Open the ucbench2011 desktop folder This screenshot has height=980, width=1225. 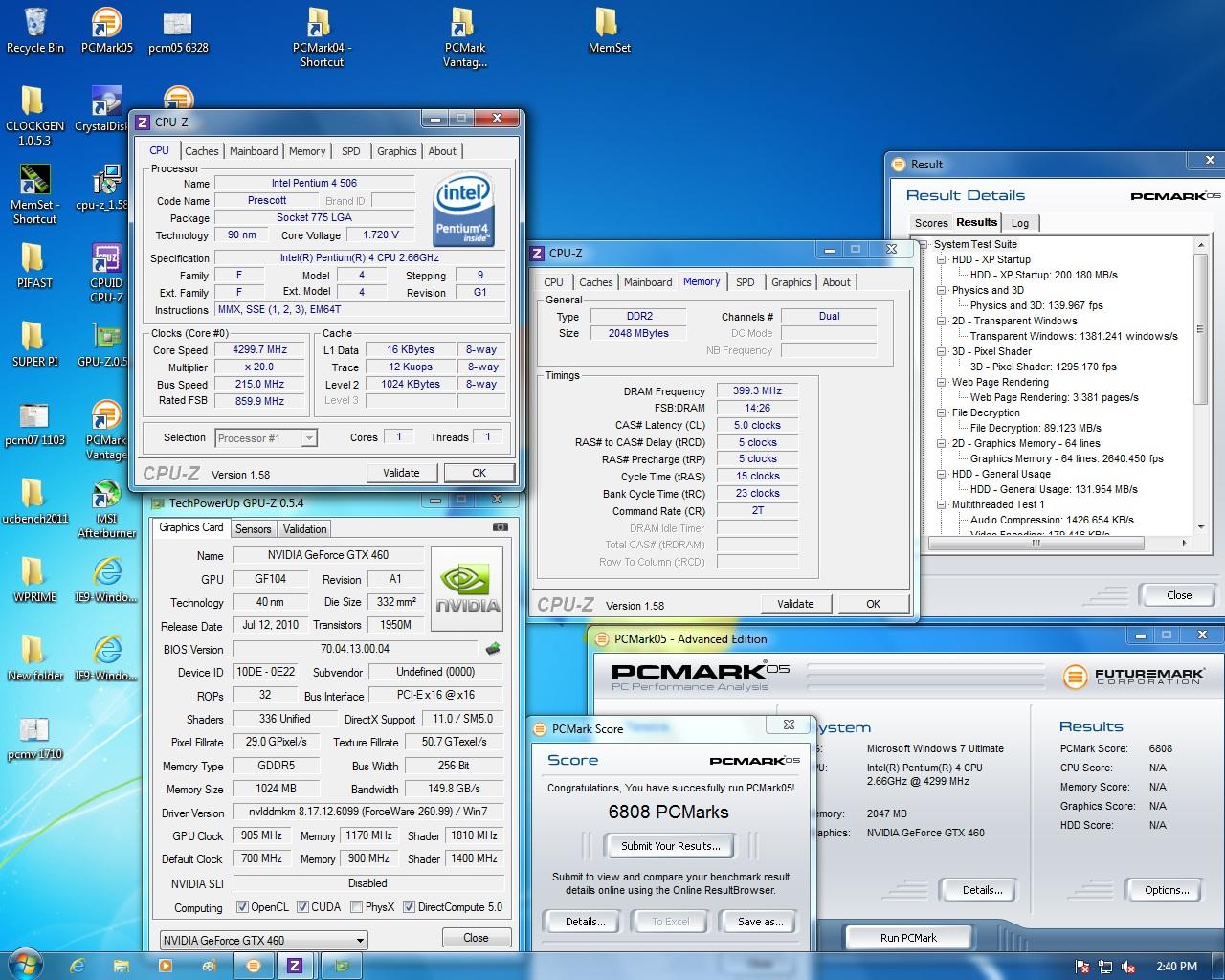coord(34,501)
